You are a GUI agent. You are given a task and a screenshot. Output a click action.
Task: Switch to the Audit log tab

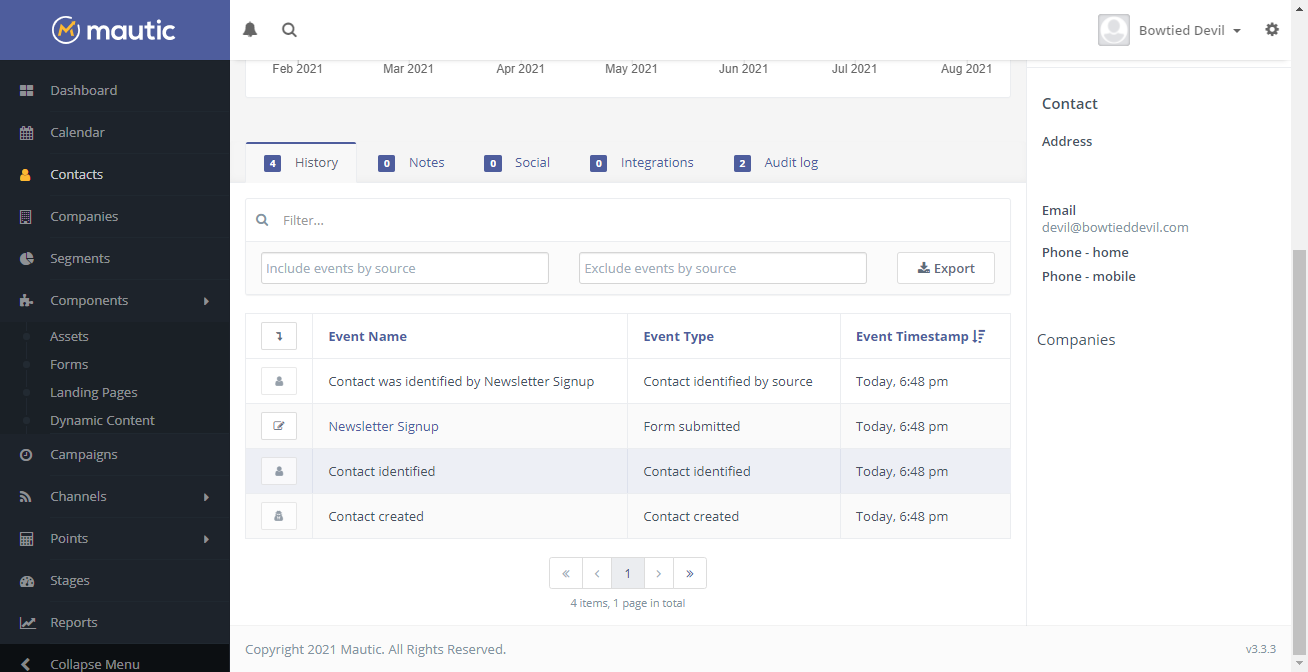click(776, 162)
